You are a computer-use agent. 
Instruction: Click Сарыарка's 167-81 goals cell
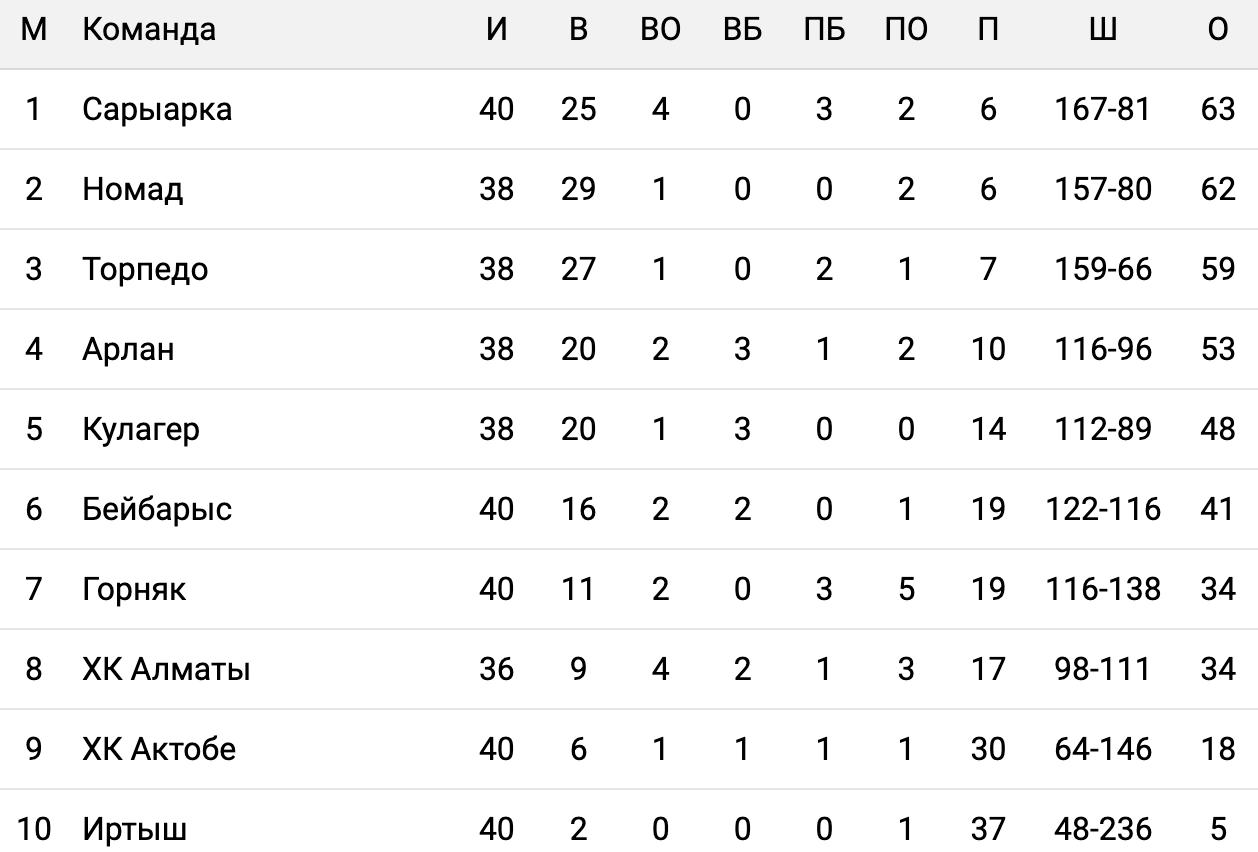[x=1103, y=109]
